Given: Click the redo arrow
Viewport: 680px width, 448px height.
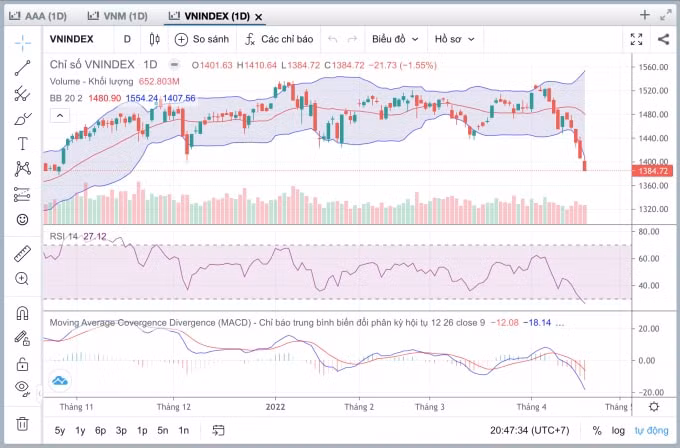Looking at the screenshot, I should click(x=352, y=39).
